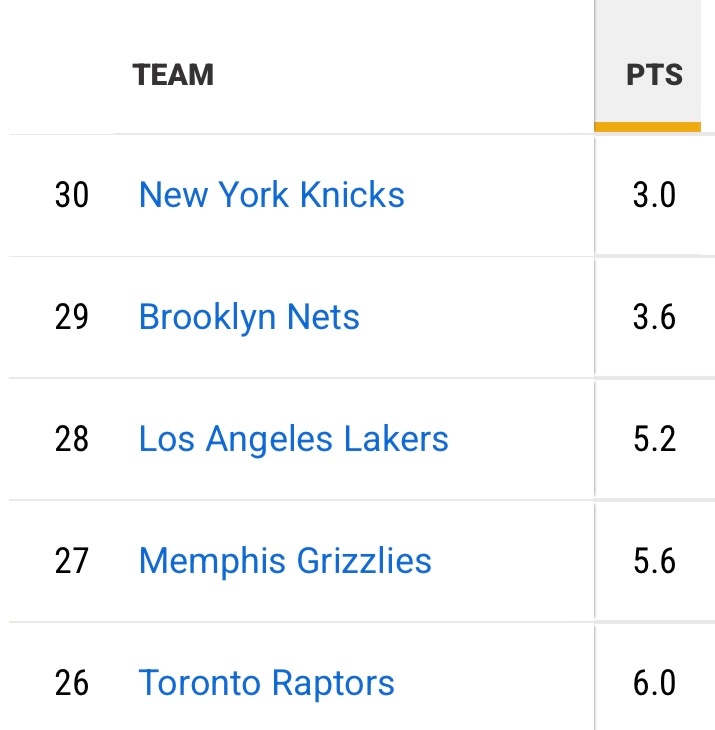Viewport: 715px width, 730px height.
Task: Click the orange sort indicator under PTS
Action: tap(647, 127)
